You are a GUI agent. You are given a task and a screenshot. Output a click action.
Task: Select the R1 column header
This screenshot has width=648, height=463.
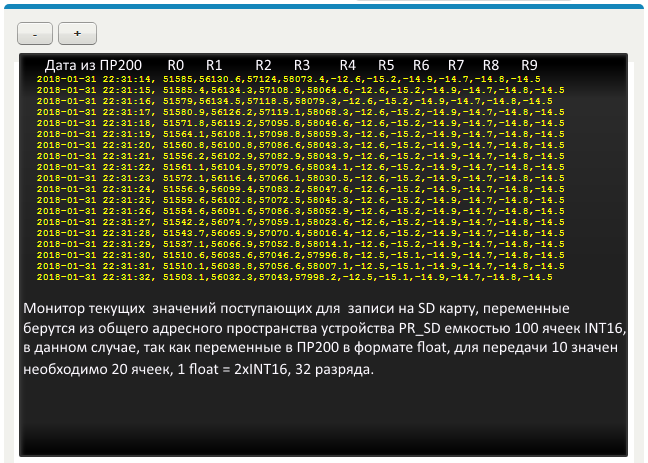pos(214,65)
